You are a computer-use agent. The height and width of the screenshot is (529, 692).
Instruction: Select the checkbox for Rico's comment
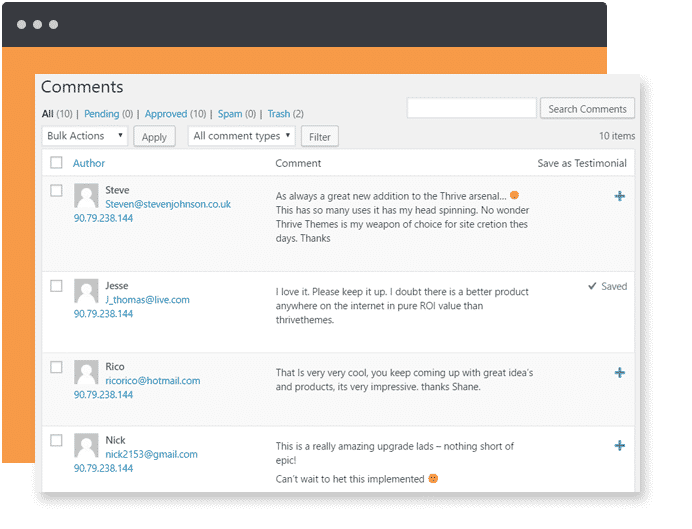point(56,367)
